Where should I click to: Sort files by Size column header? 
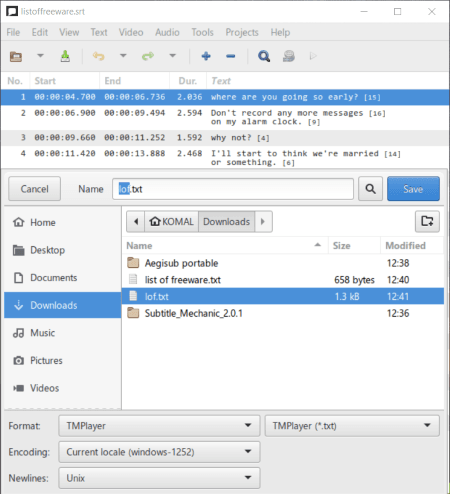pos(355,246)
